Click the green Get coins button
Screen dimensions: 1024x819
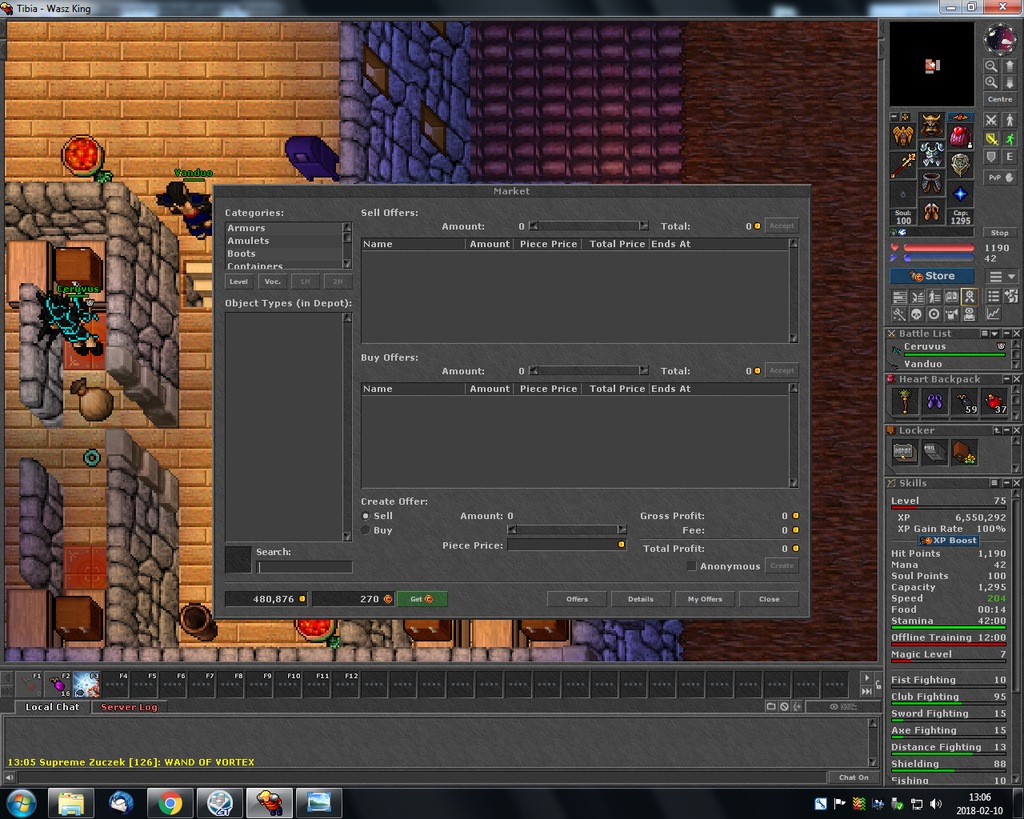[x=421, y=599]
